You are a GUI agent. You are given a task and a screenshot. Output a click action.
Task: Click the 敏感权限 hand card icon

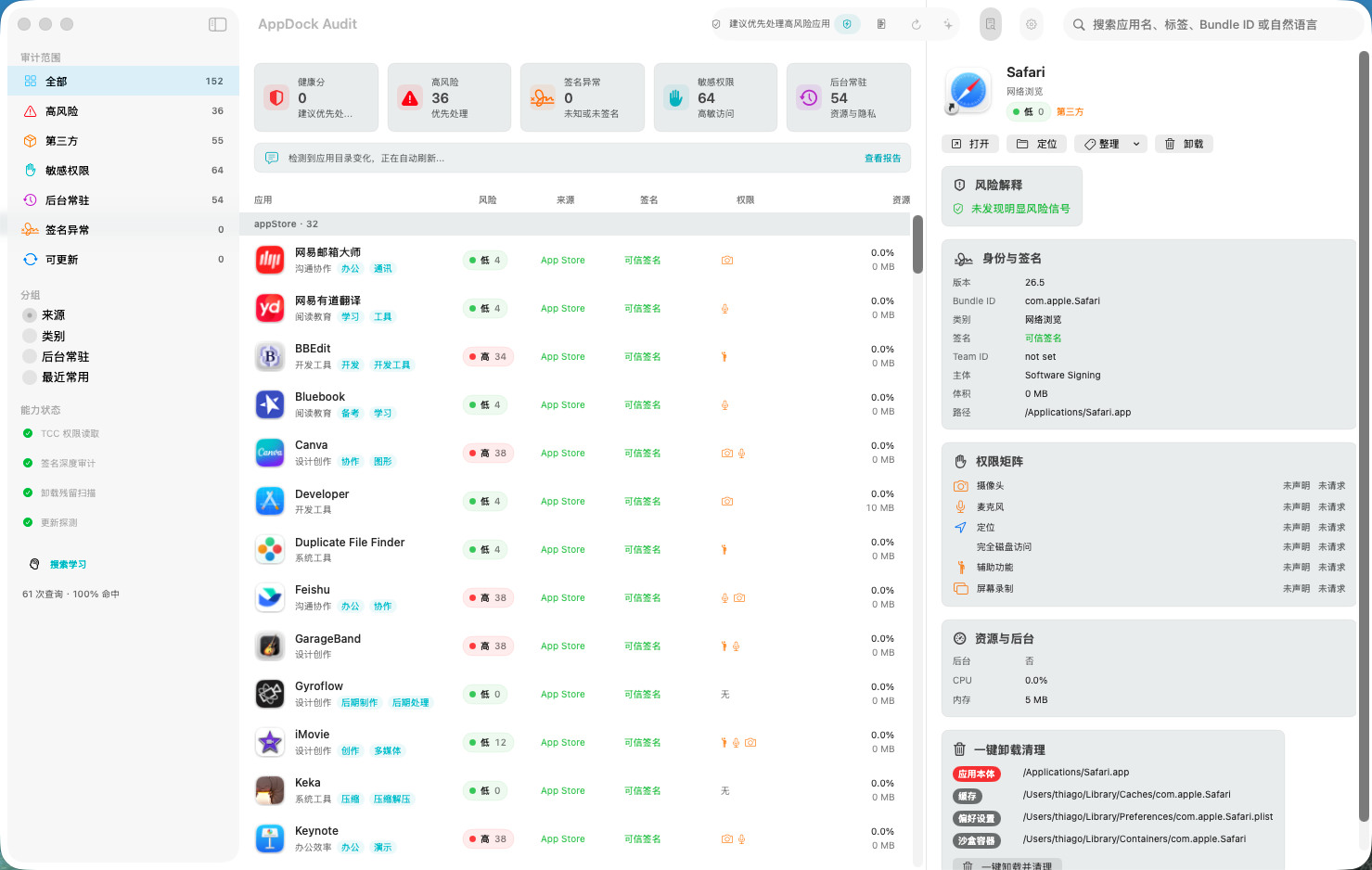click(x=676, y=97)
